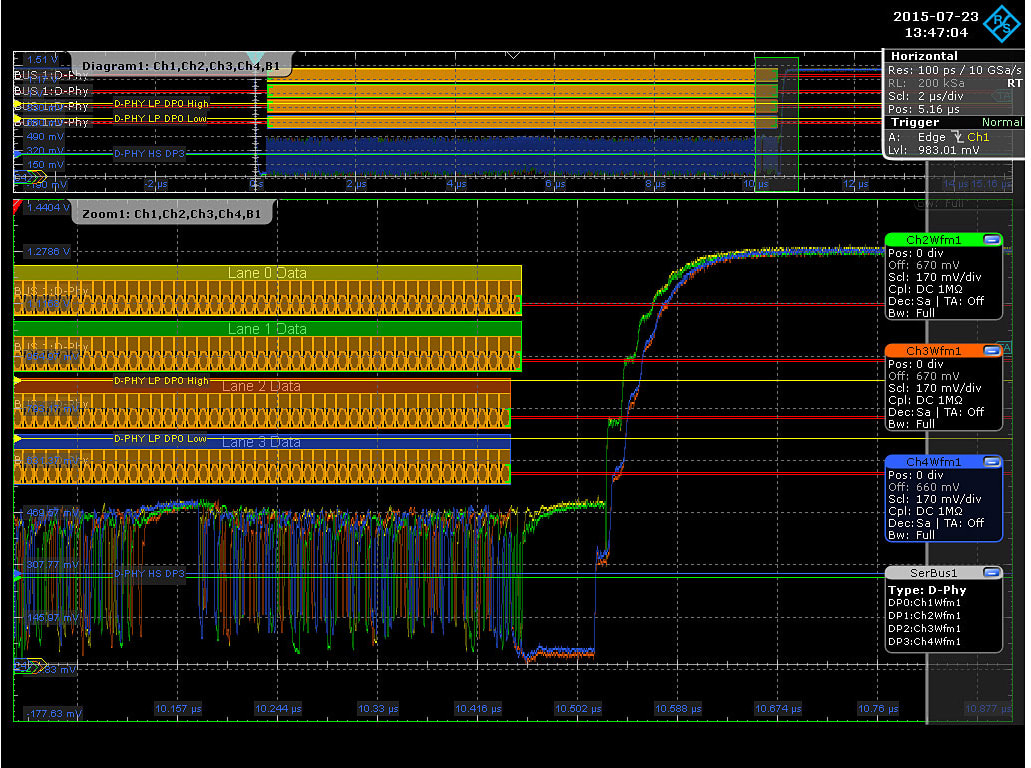Collapse the Ch2Wfm1 panel with its minimize toggle
The image size is (1031, 768).
[x=992, y=239]
